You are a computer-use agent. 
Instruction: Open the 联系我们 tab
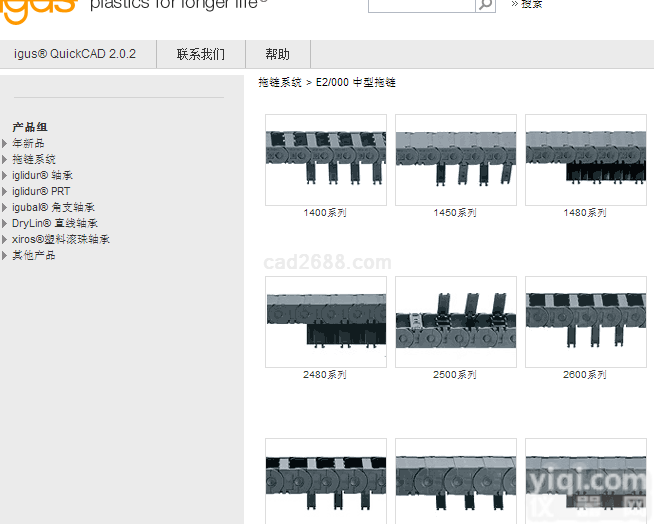click(x=201, y=54)
